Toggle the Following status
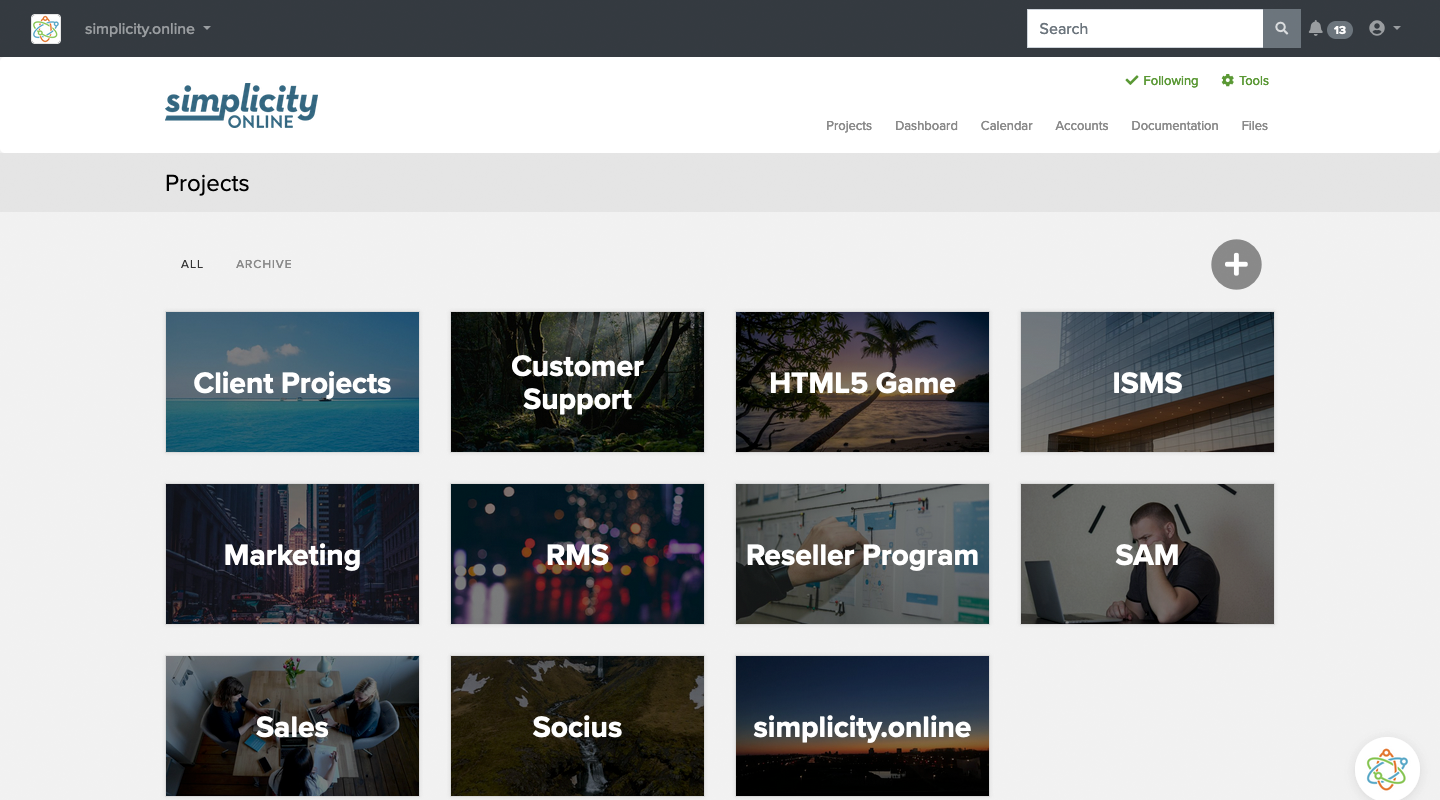1440x800 pixels. 1162,81
